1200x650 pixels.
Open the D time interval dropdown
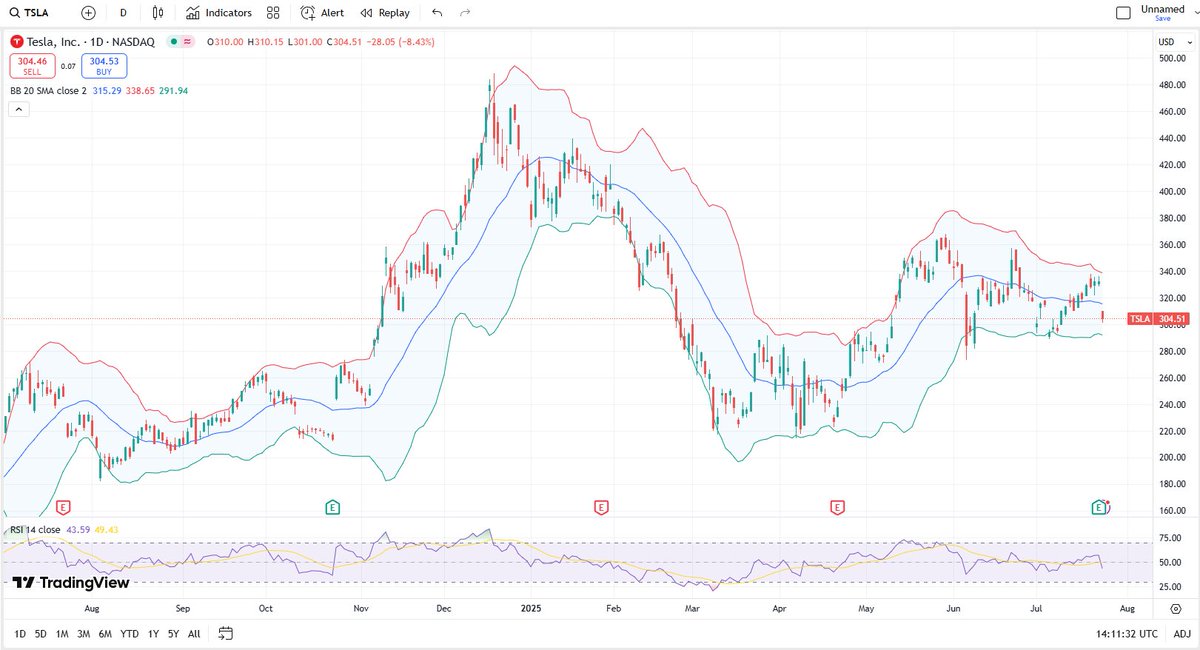click(123, 13)
